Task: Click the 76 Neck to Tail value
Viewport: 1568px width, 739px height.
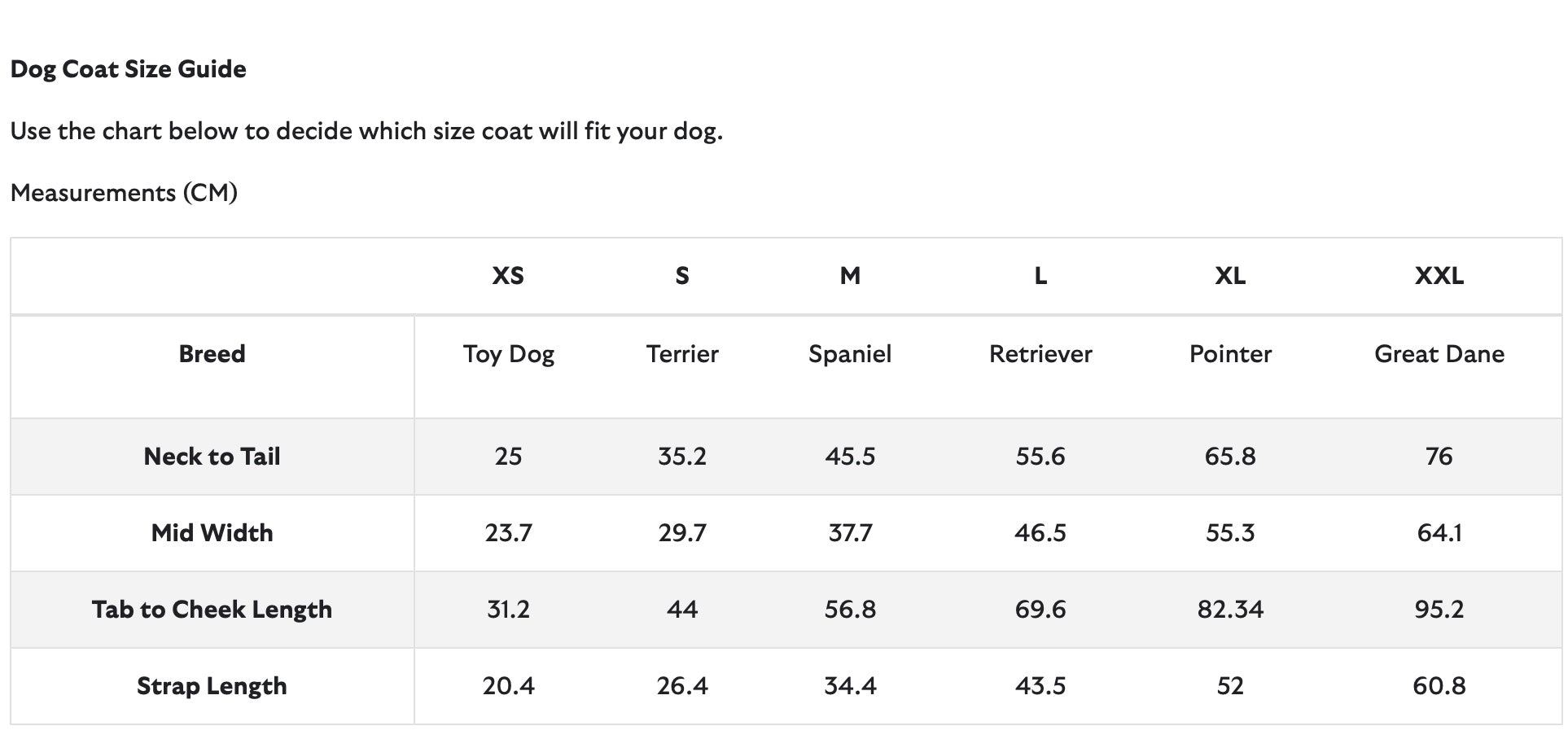Action: pos(1439,457)
